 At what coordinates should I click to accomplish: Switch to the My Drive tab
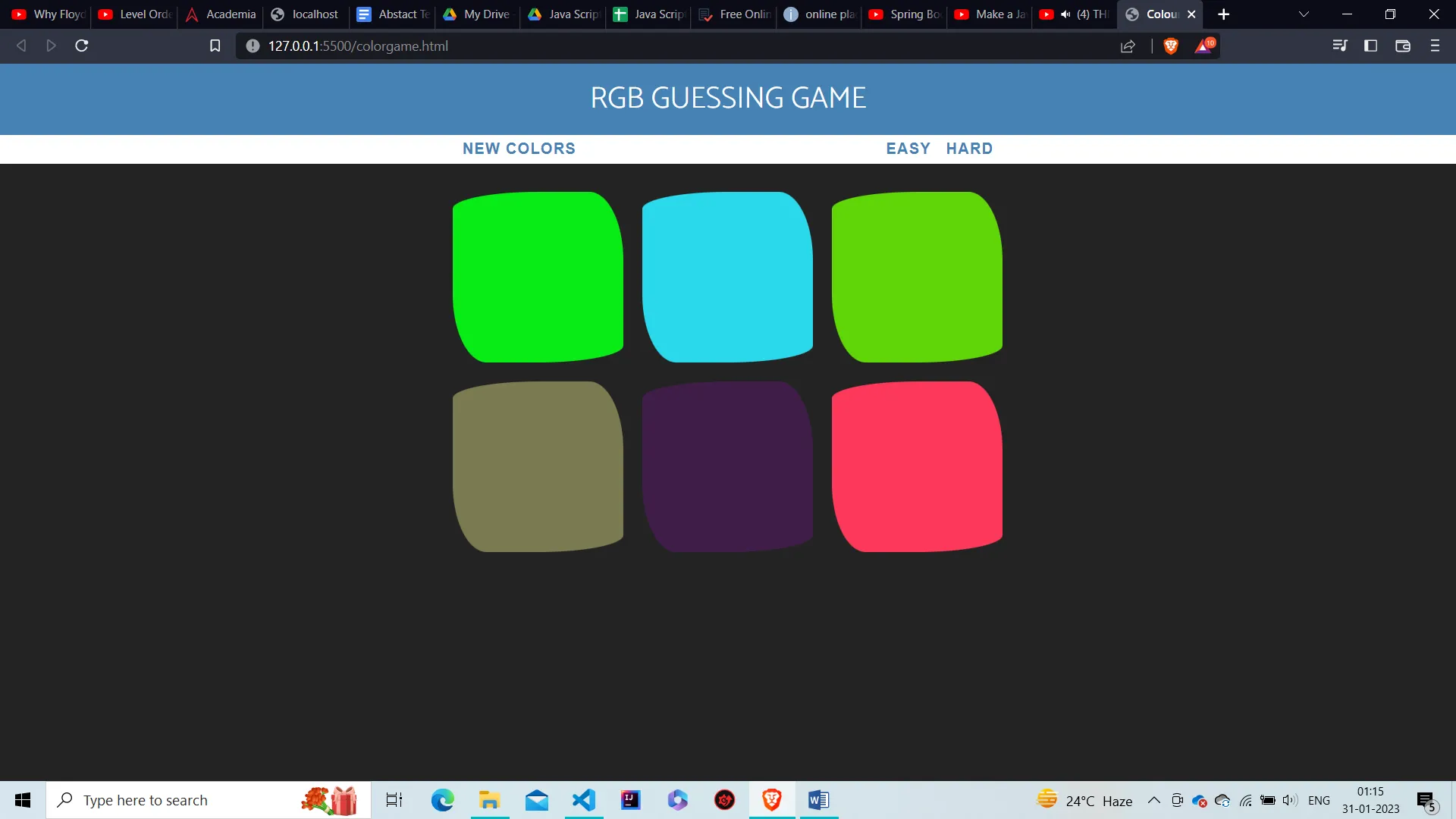pyautogui.click(x=476, y=14)
